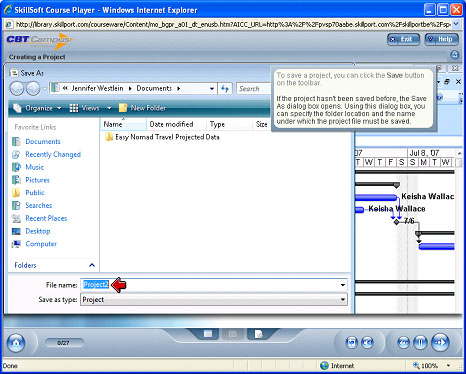The height and width of the screenshot is (374, 466).
Task: Pause the course playback
Action: (420, 342)
